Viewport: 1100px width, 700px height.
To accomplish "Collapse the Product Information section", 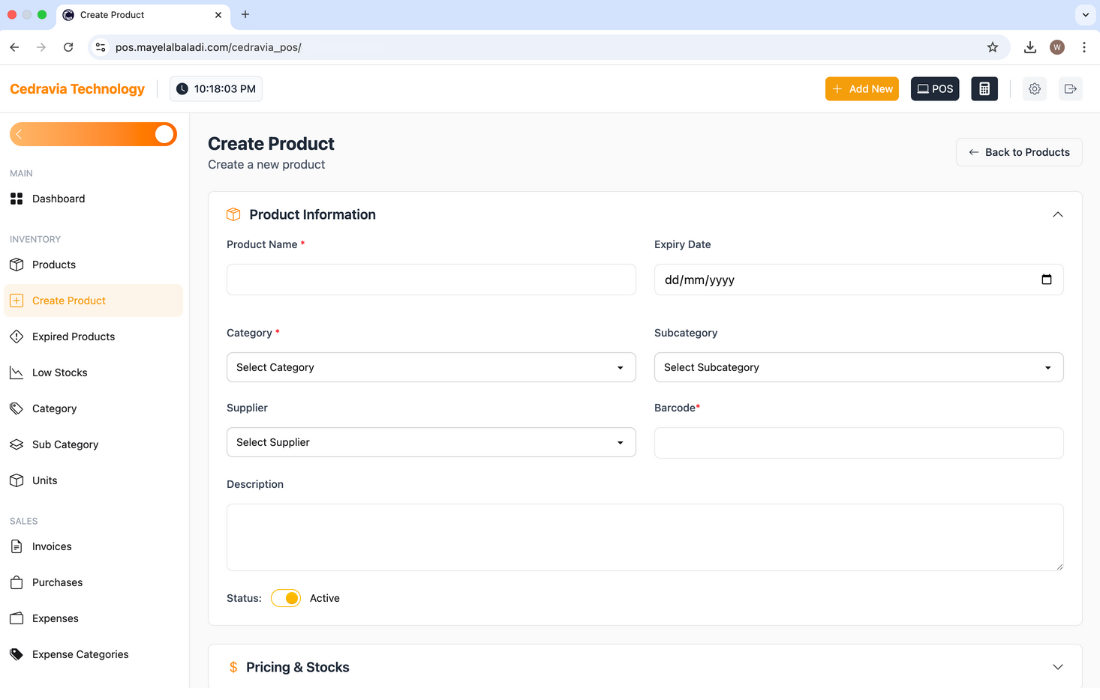I will coord(1057,214).
